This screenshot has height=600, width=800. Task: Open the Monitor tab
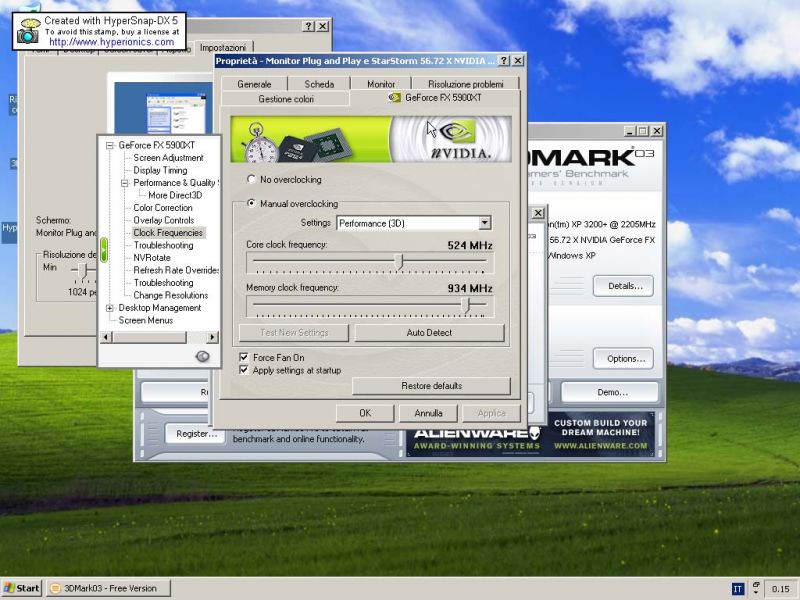[381, 84]
